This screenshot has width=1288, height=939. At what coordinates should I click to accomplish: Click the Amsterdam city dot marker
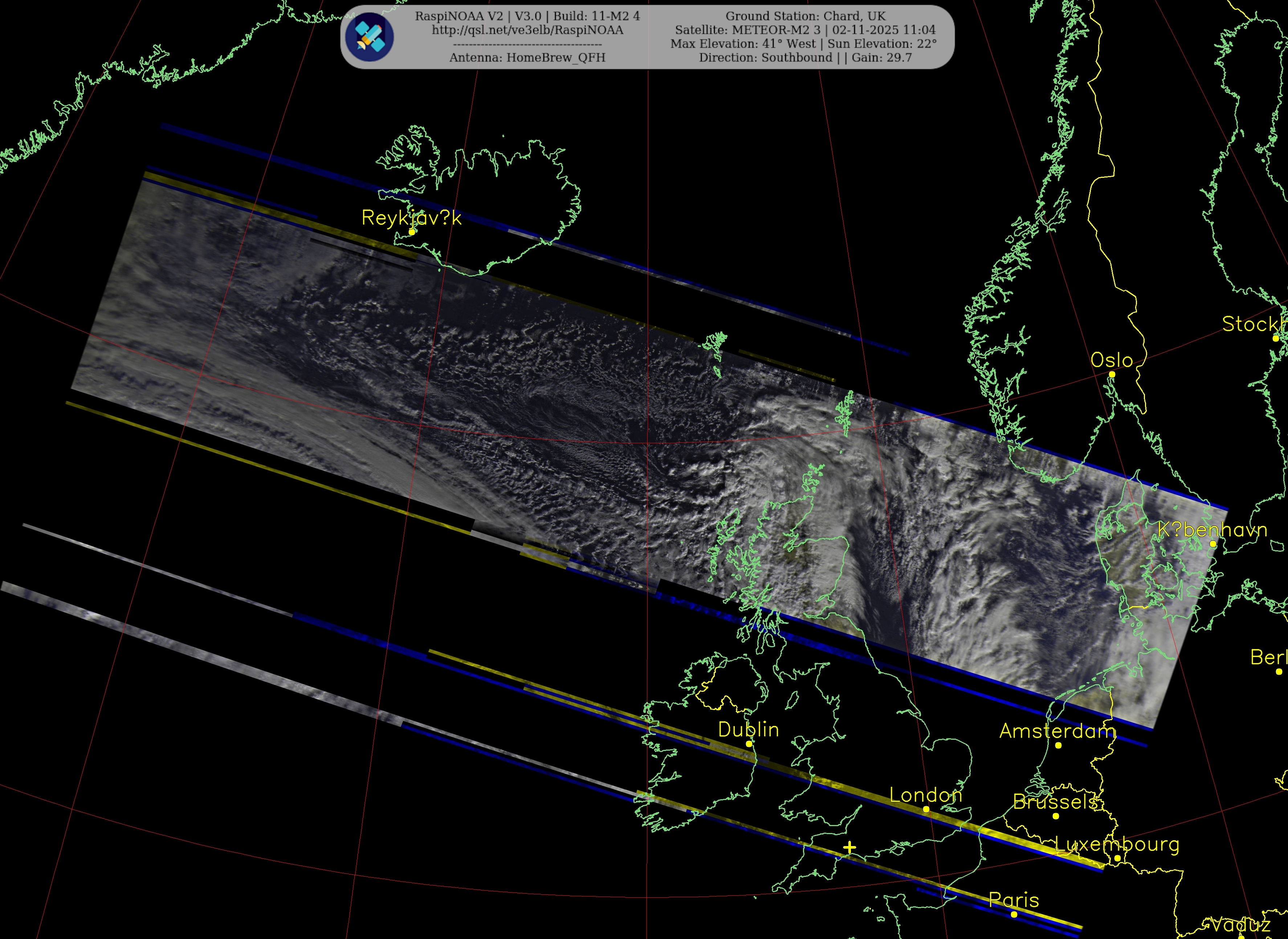[x=1058, y=745]
